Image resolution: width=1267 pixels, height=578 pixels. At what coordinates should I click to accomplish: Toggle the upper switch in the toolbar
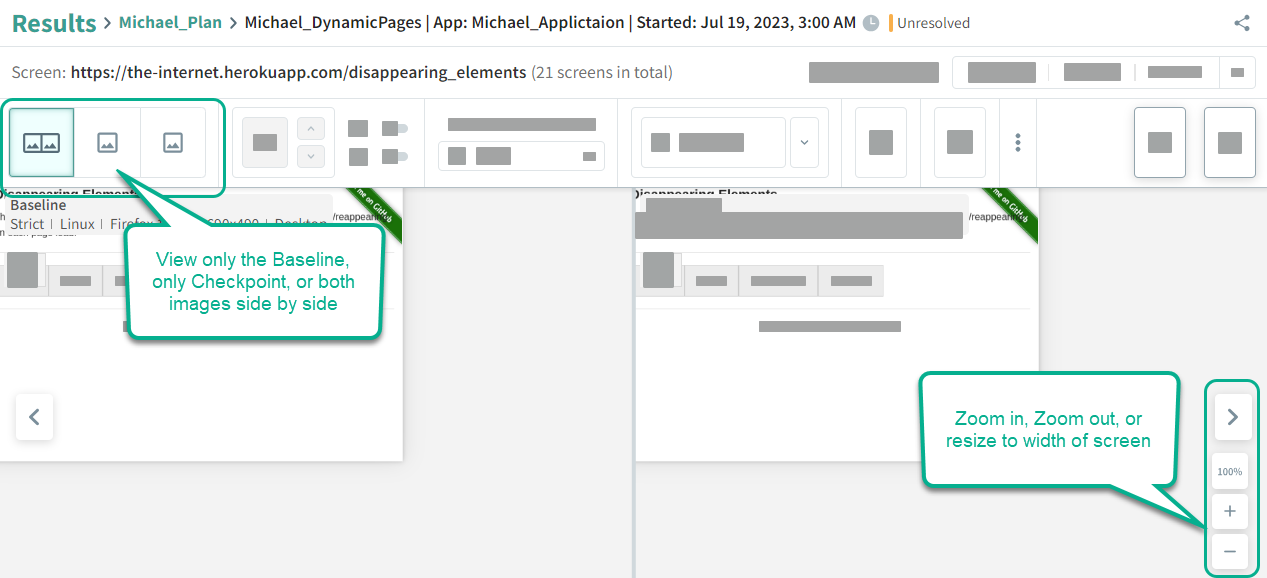coord(396,128)
